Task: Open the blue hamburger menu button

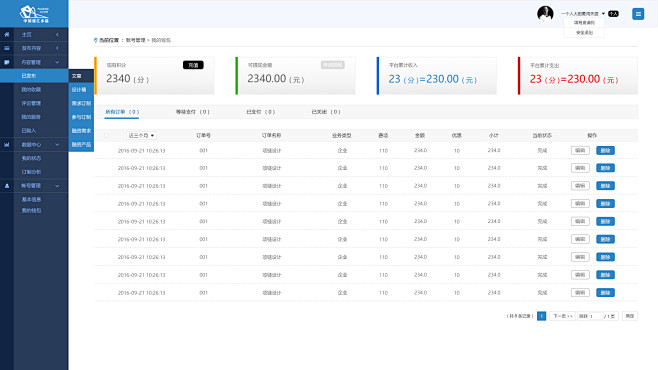Action: point(638,14)
